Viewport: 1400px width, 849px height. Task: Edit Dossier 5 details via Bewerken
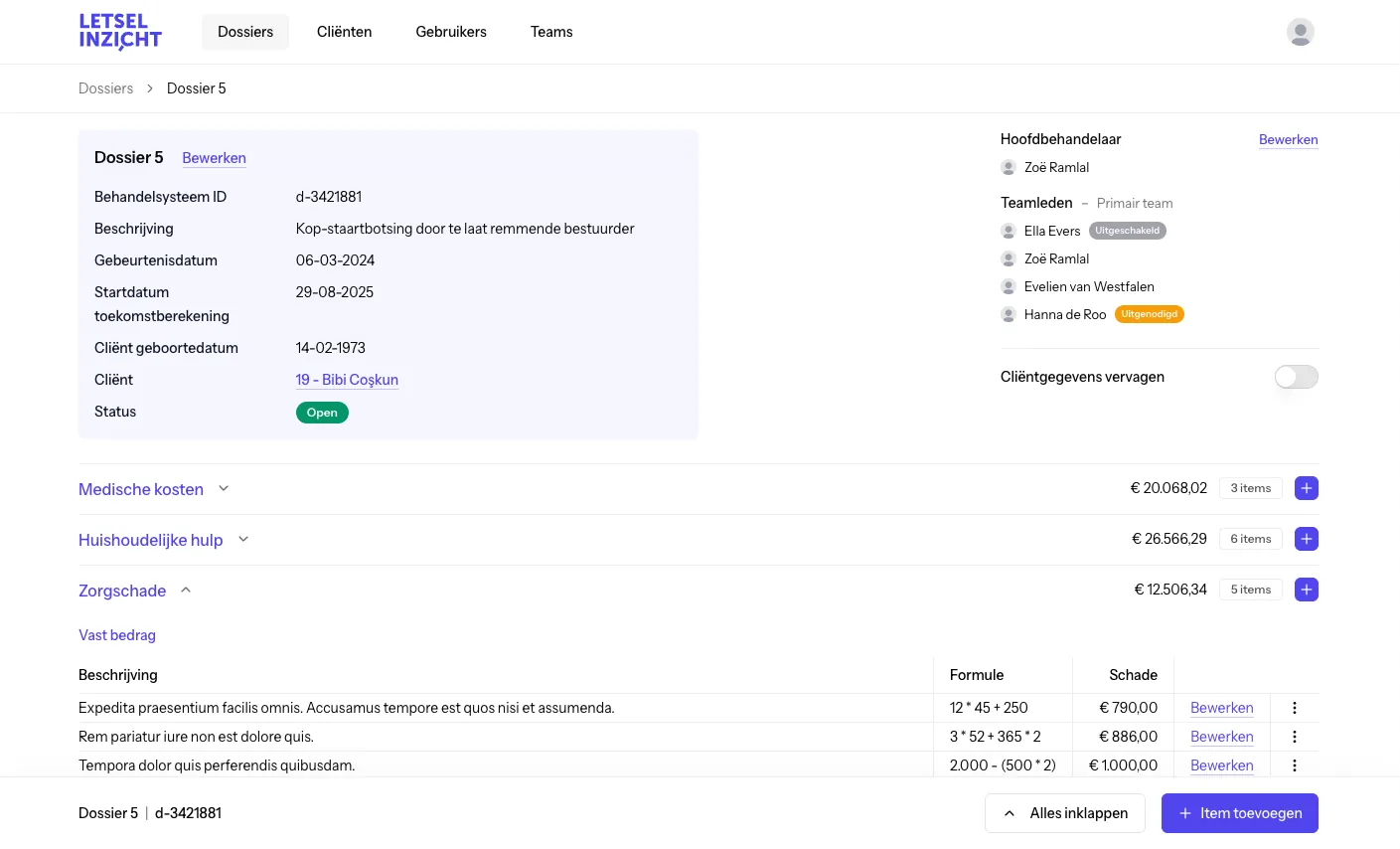coord(214,158)
